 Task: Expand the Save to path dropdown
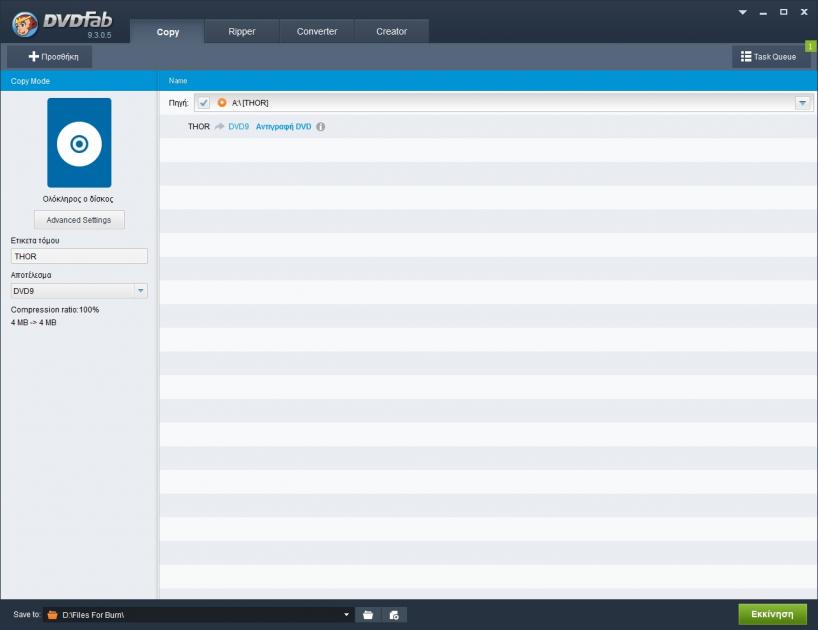click(346, 614)
